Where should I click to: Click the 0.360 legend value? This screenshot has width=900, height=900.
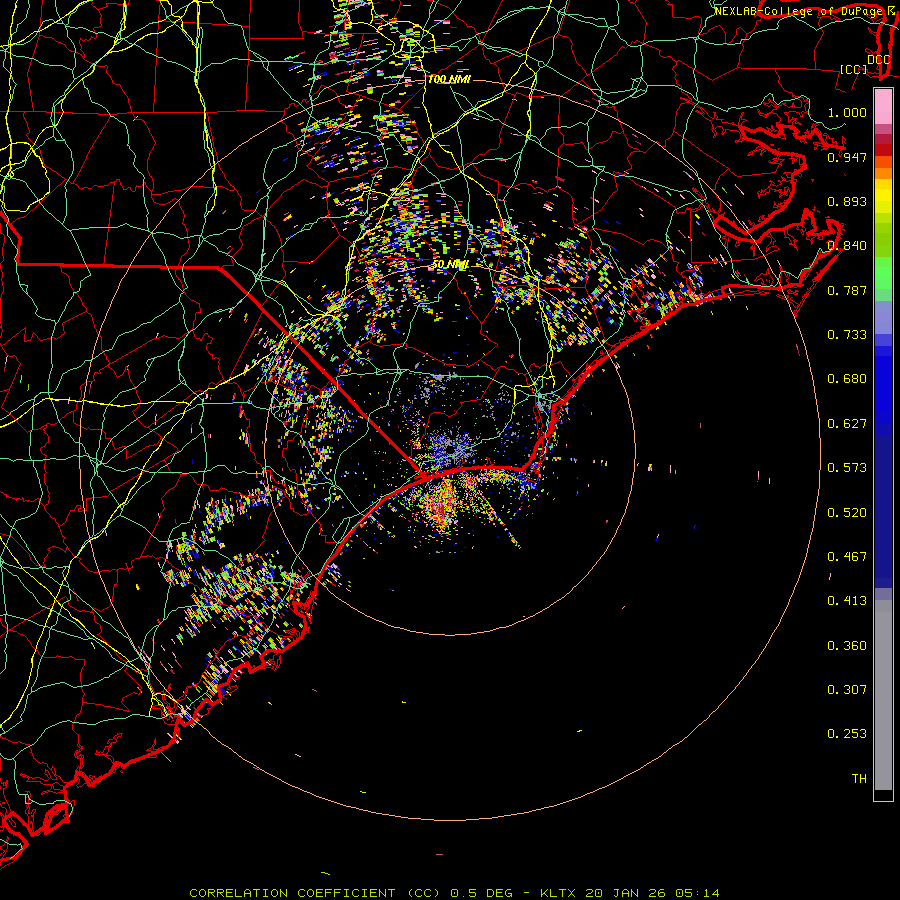[x=847, y=645]
